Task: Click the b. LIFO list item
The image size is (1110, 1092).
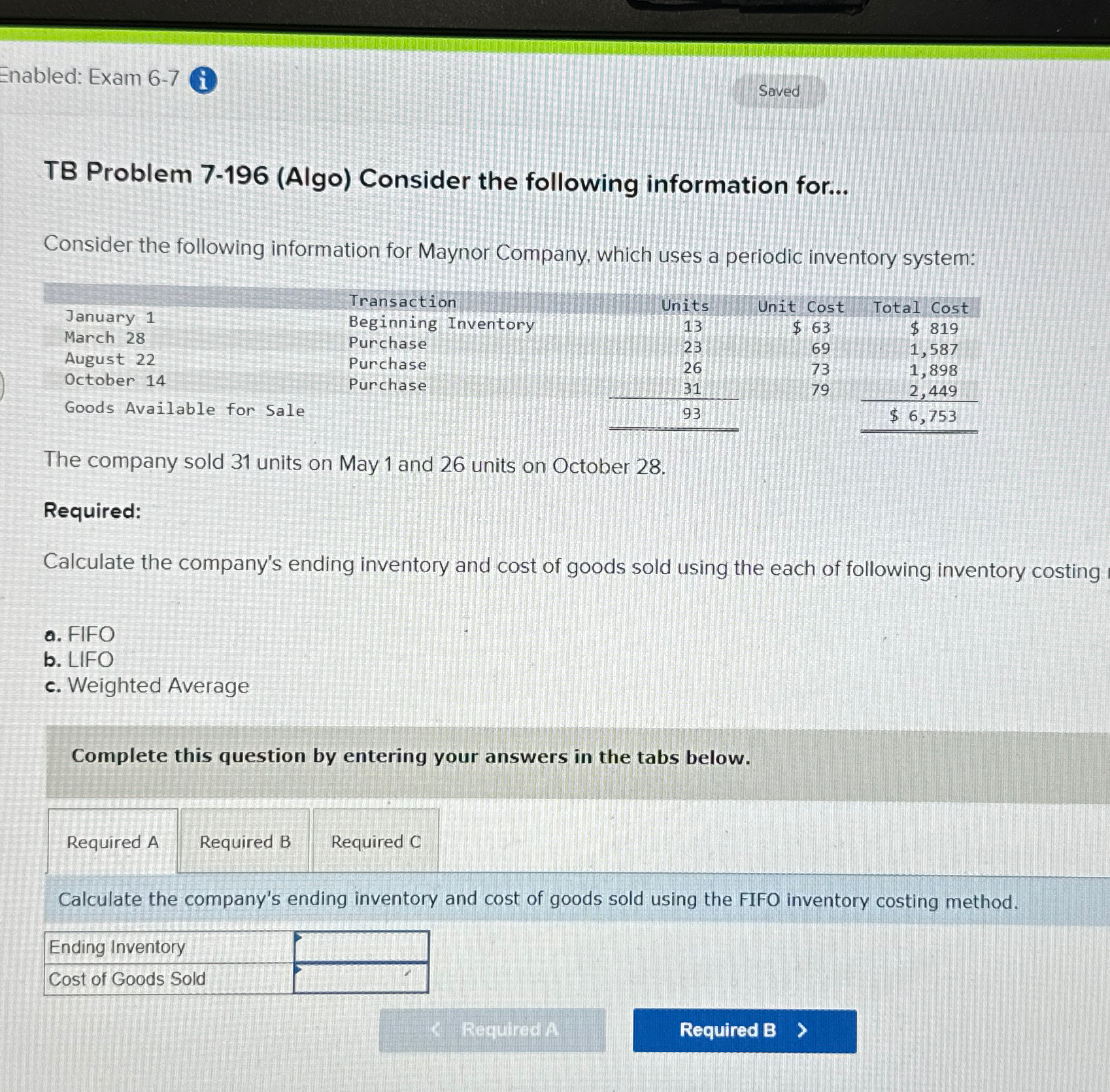Action: (78, 659)
